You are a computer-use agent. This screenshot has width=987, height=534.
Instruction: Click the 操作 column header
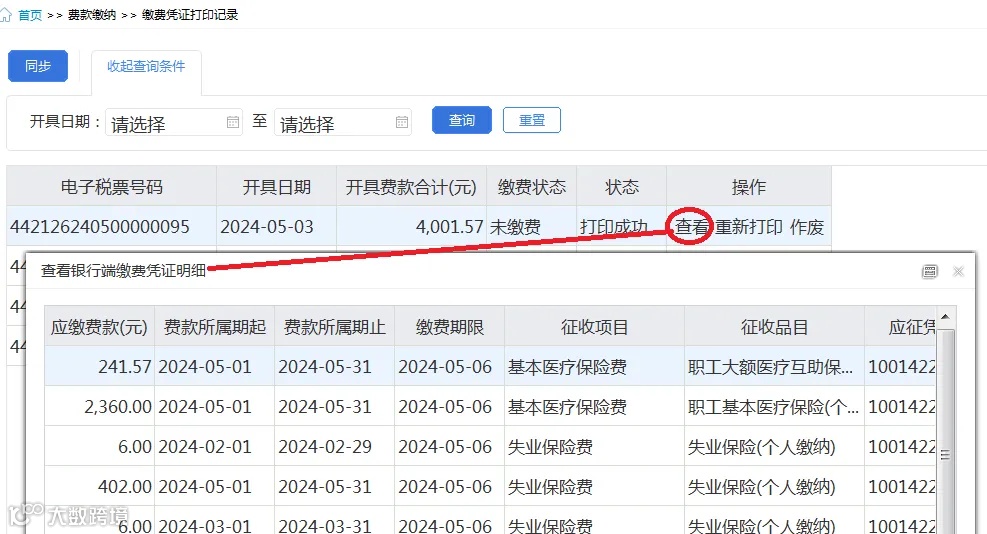coord(749,187)
